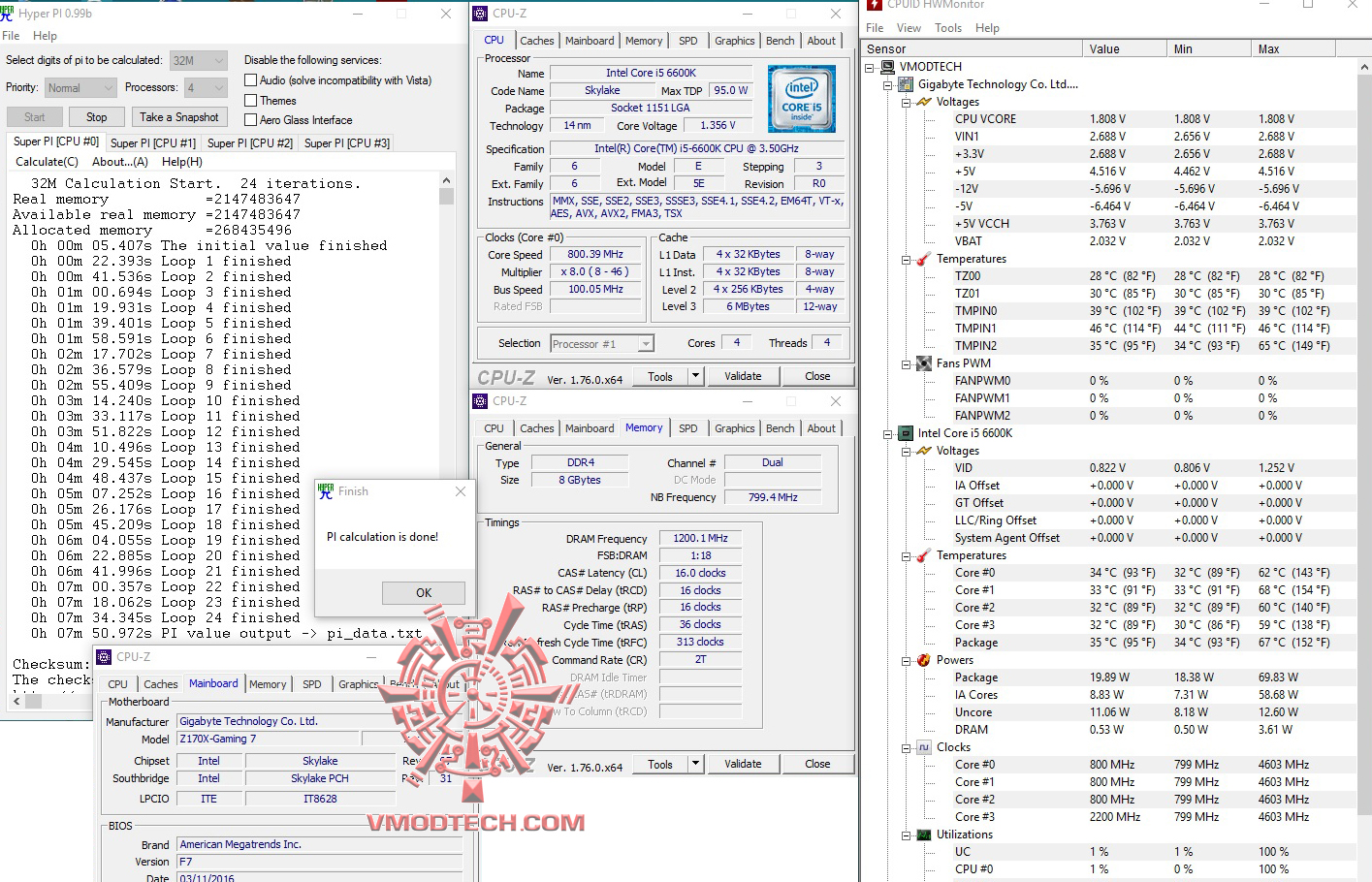
Task: Open the File menu in Hyper PI
Action: (x=11, y=36)
